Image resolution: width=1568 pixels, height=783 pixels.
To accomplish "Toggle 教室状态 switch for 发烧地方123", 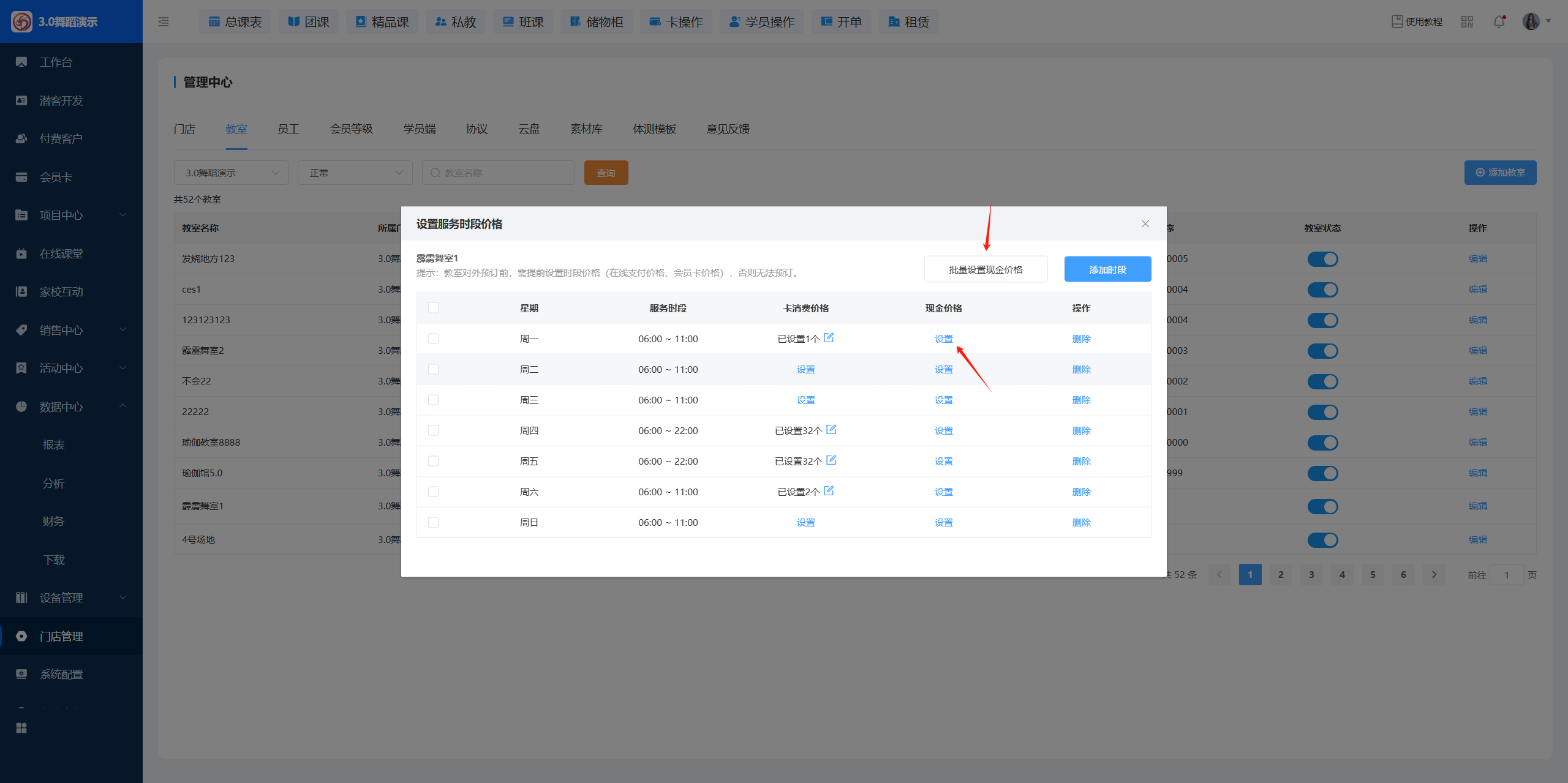I will click(1322, 259).
